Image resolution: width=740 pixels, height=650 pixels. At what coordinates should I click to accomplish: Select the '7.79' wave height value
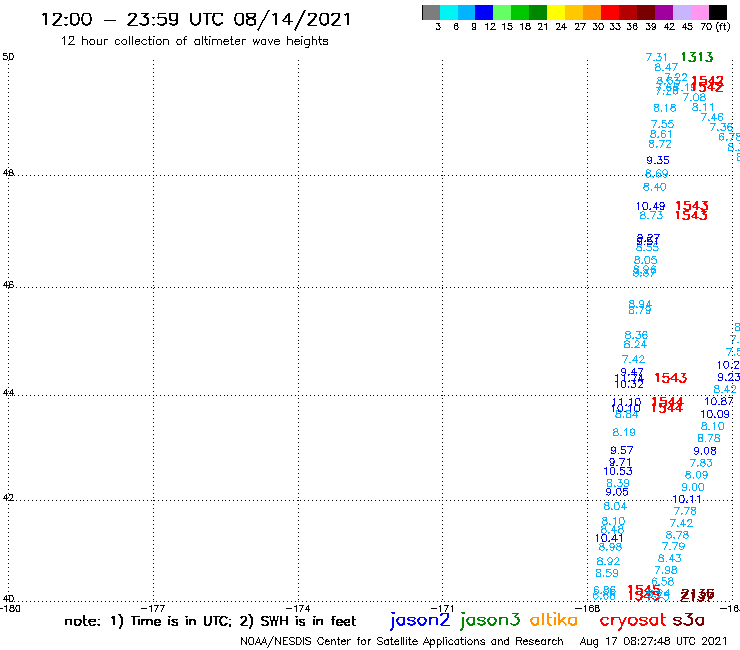[673, 547]
